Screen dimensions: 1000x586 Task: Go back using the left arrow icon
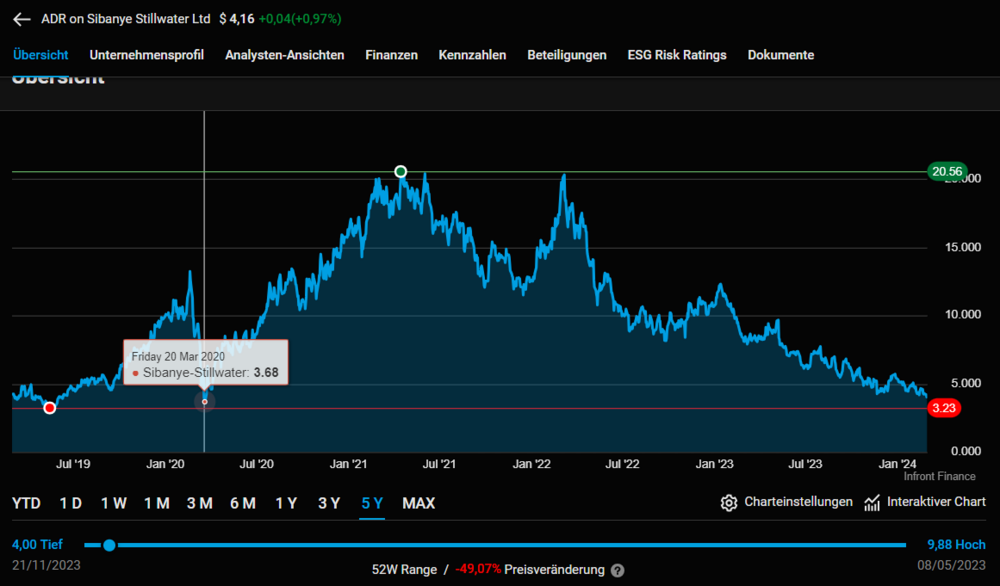pyautogui.click(x=22, y=19)
